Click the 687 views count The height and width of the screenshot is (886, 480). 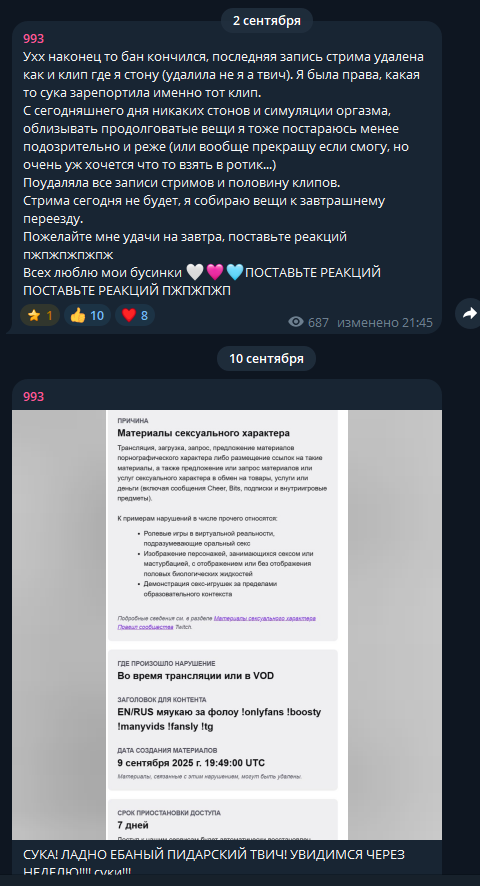pos(318,322)
